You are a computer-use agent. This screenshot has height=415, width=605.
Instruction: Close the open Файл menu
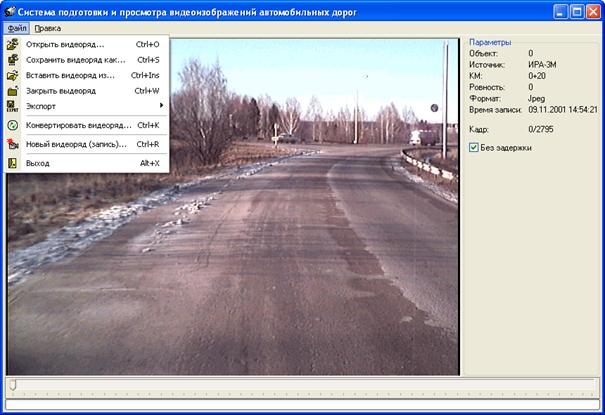coord(17,28)
